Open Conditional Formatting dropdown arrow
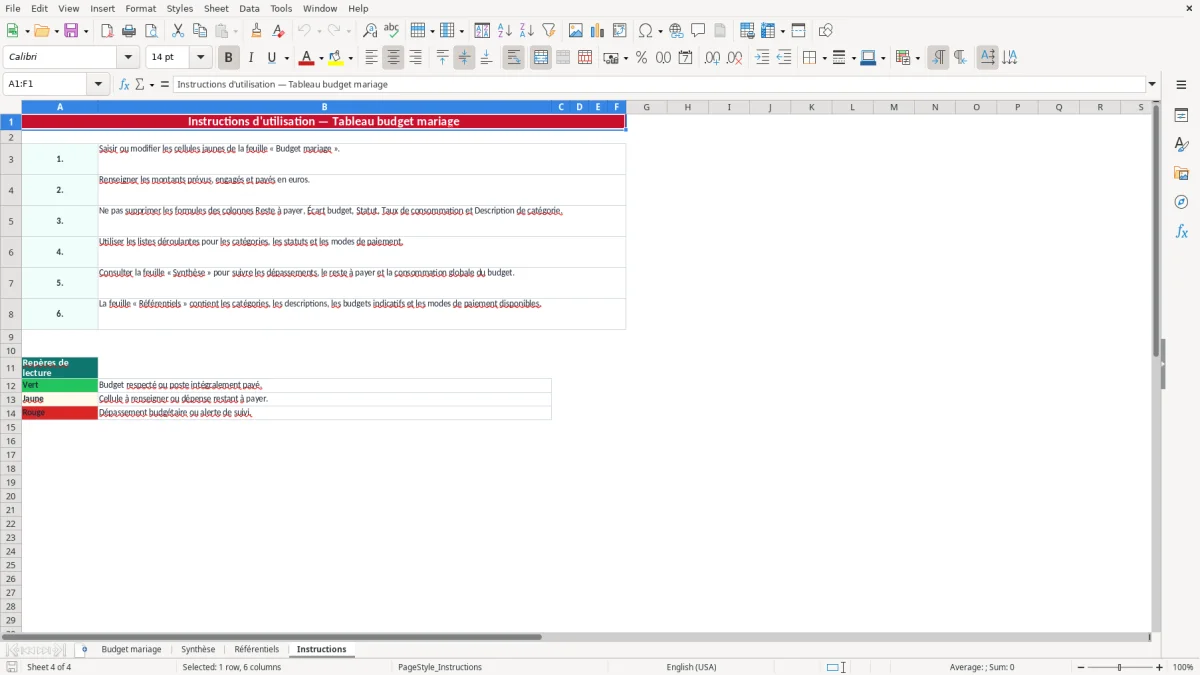This screenshot has height=675, width=1200. pyautogui.click(x=917, y=59)
